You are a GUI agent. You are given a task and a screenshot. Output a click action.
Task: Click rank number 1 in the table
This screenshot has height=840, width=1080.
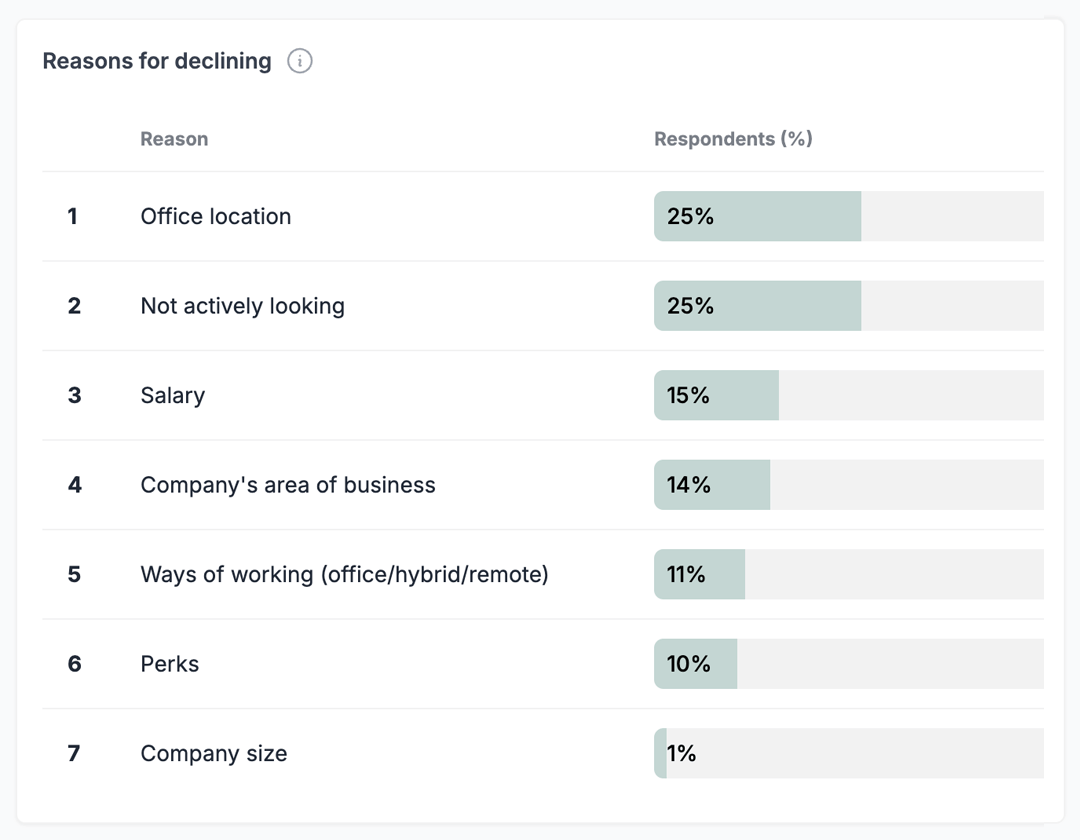click(72, 217)
